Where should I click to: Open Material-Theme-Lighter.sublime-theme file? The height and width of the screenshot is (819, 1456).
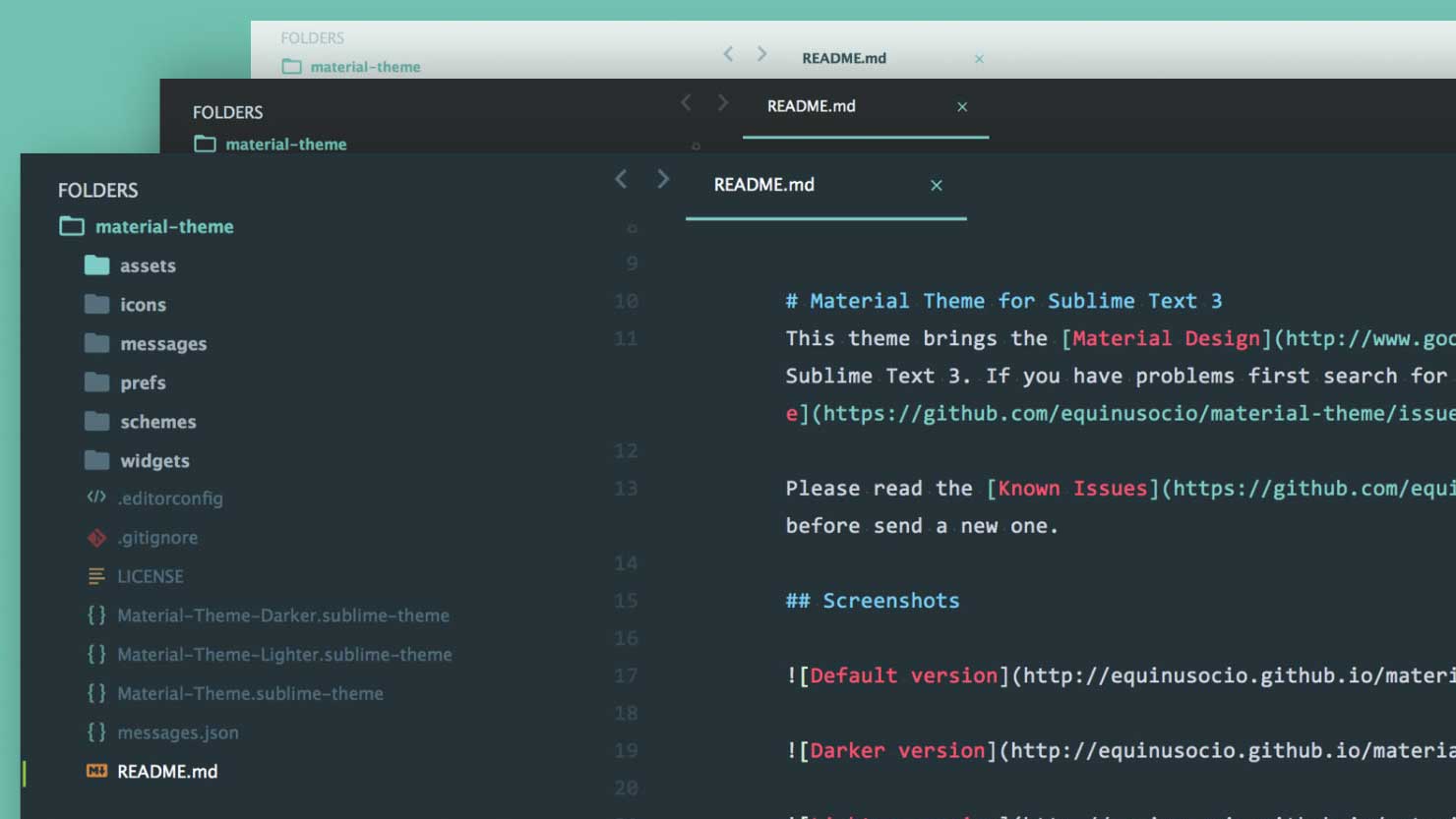pos(284,655)
